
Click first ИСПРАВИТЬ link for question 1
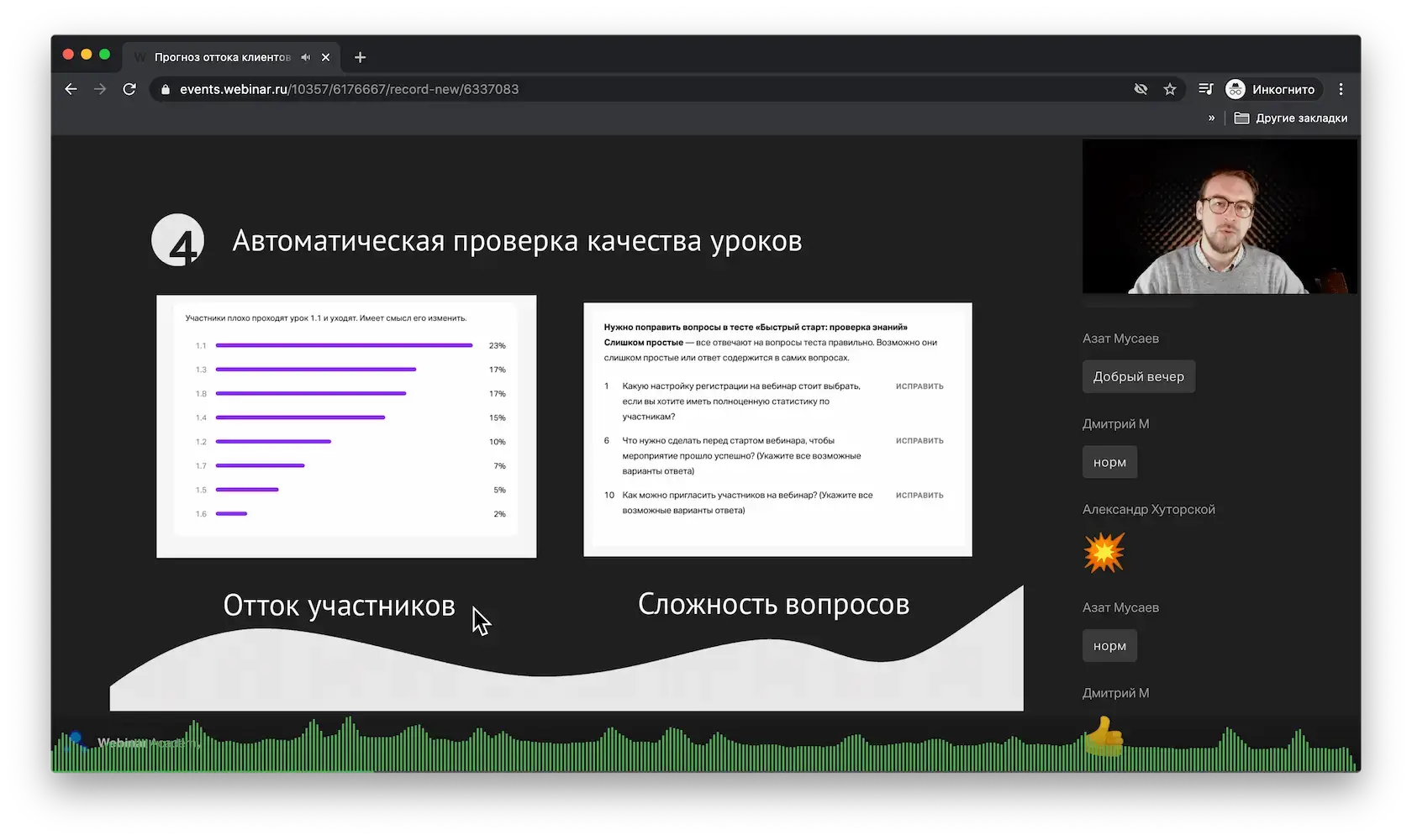pos(919,386)
